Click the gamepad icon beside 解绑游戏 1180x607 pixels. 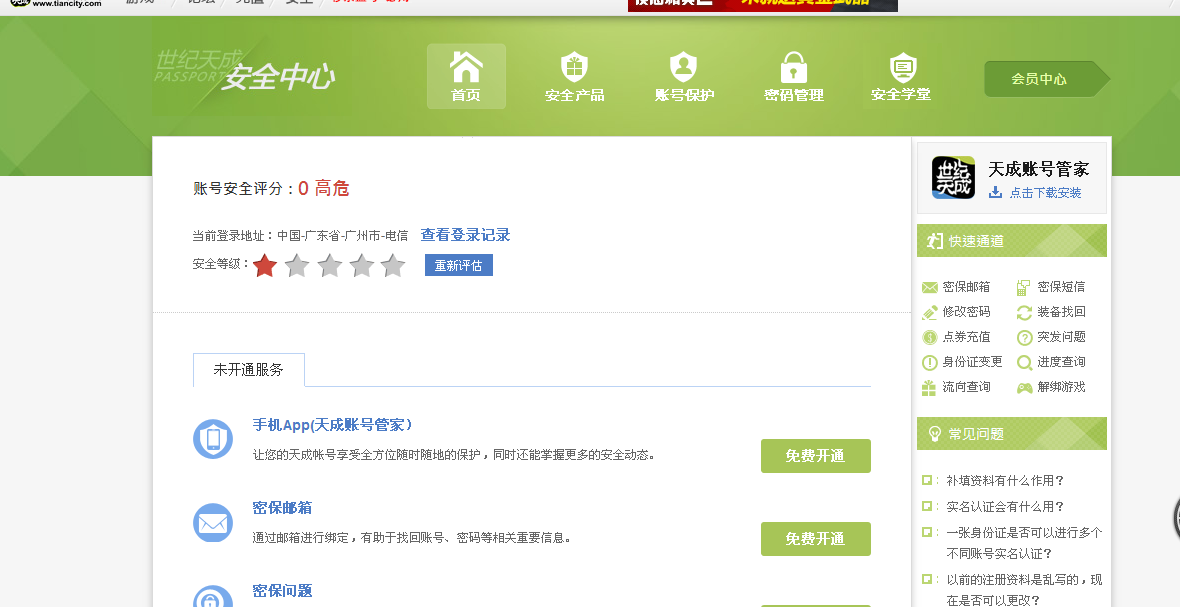pyautogui.click(x=1024, y=388)
